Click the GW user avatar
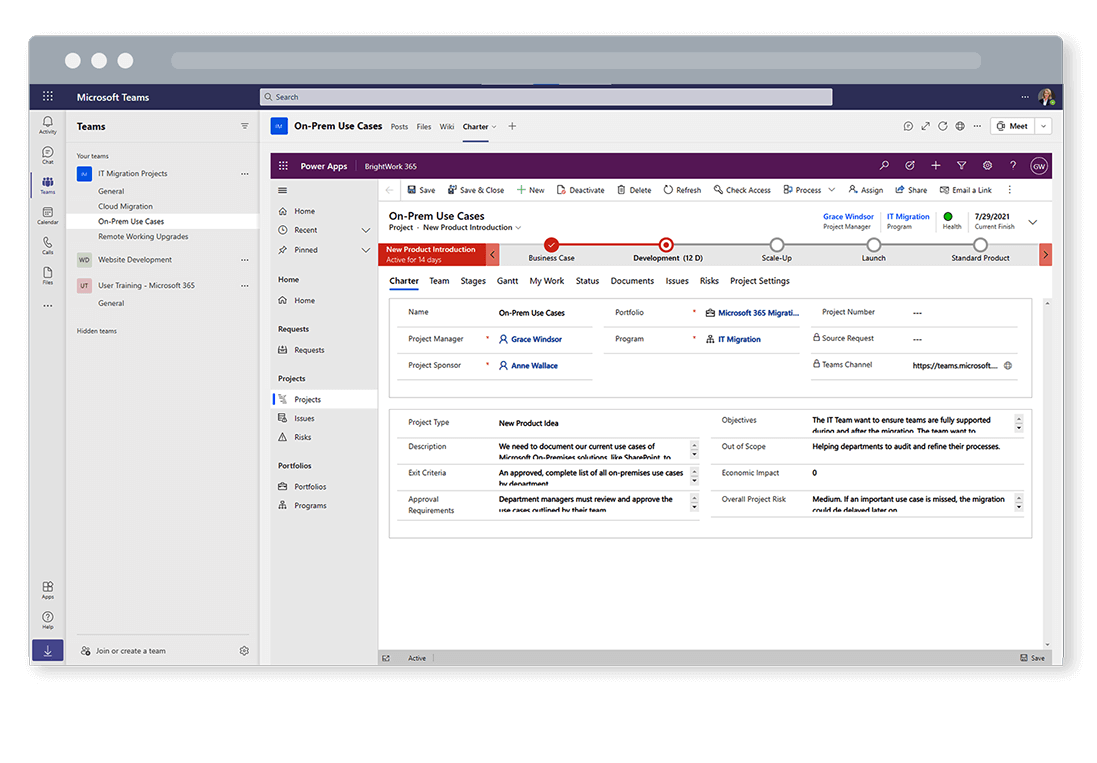This screenshot has height=763, width=1097. pos(1039,166)
